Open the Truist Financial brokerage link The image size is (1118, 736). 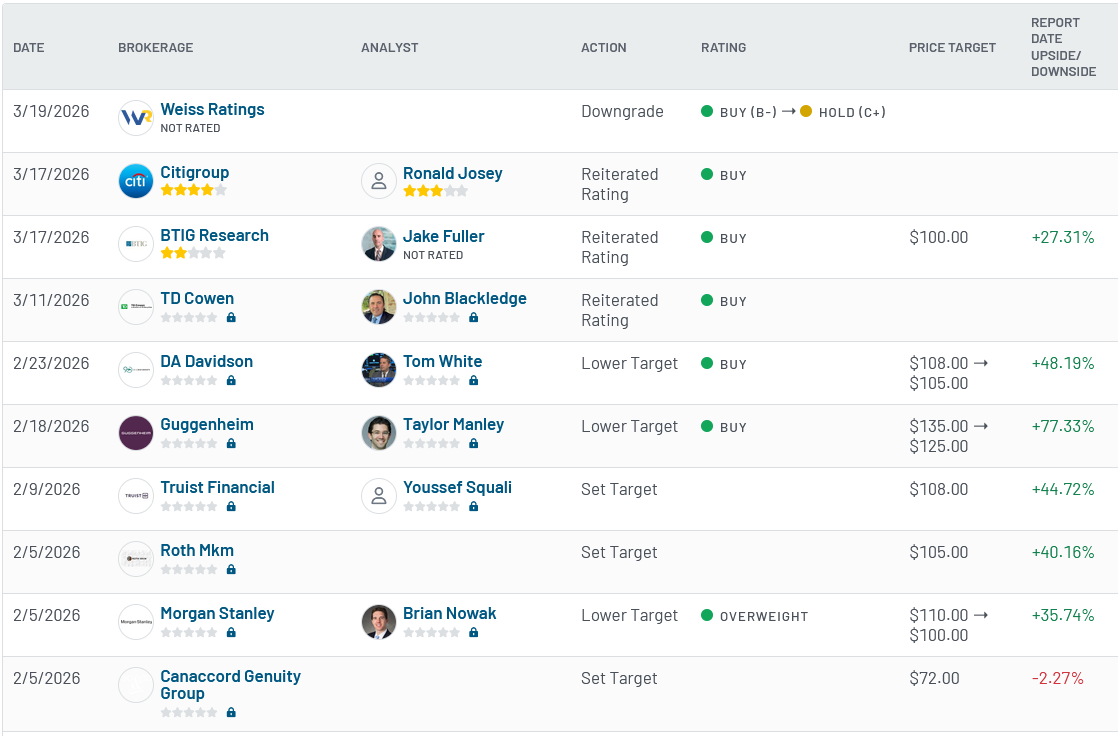click(x=217, y=487)
